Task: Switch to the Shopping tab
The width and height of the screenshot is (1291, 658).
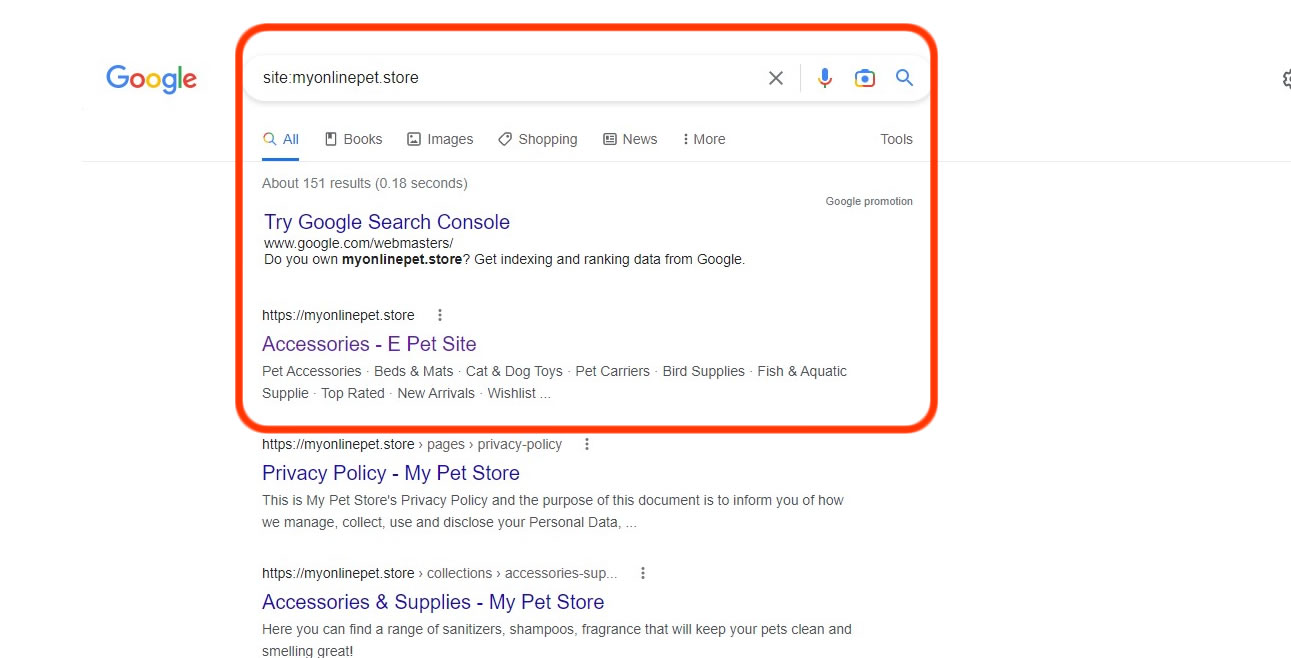Action: (x=537, y=139)
